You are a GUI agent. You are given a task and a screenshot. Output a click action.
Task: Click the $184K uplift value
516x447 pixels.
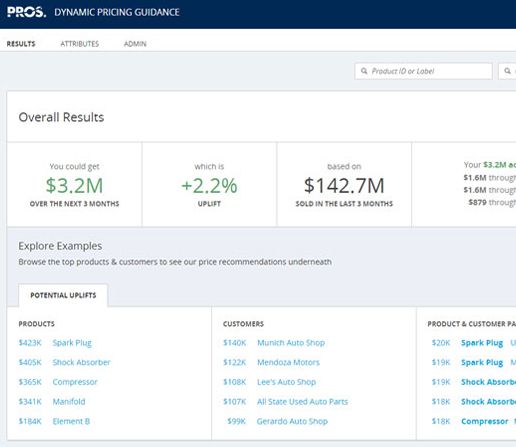click(x=30, y=421)
